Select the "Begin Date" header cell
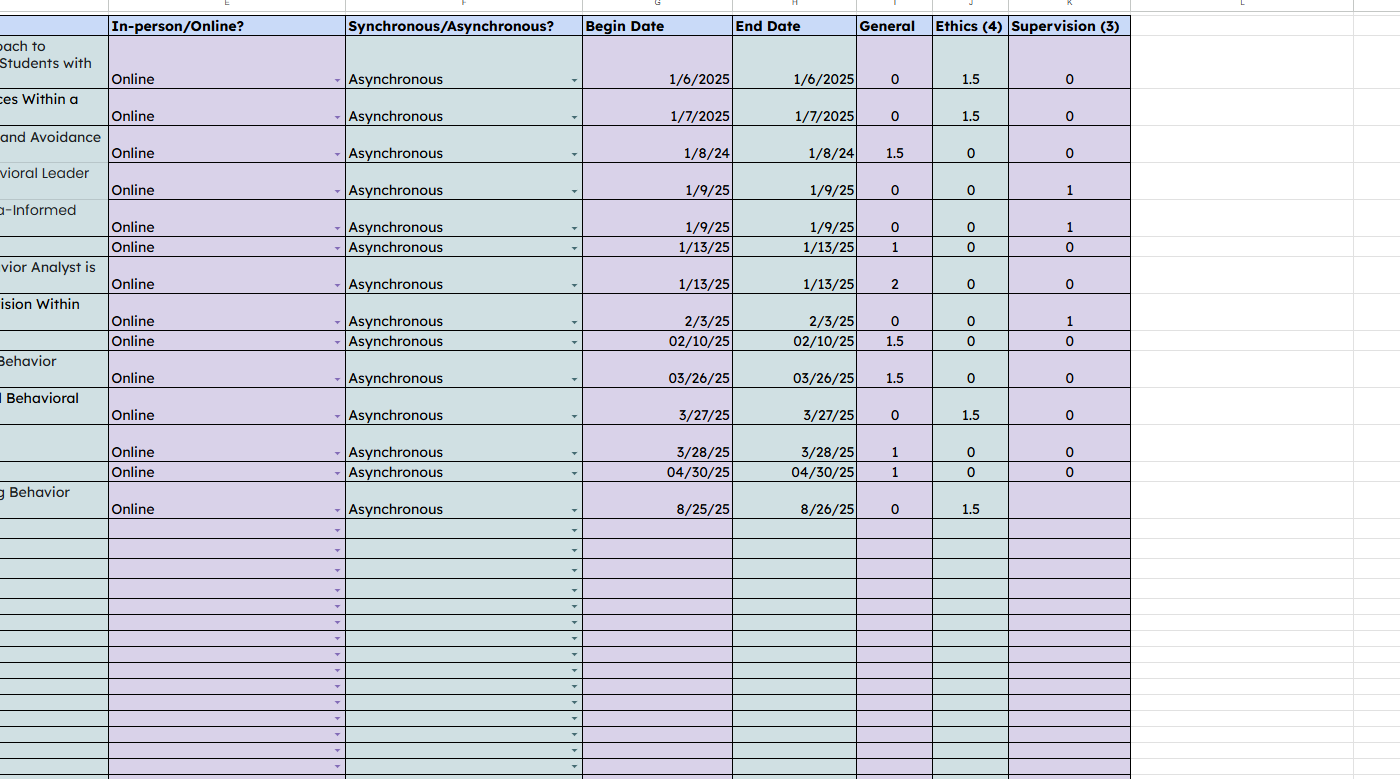 coord(657,26)
